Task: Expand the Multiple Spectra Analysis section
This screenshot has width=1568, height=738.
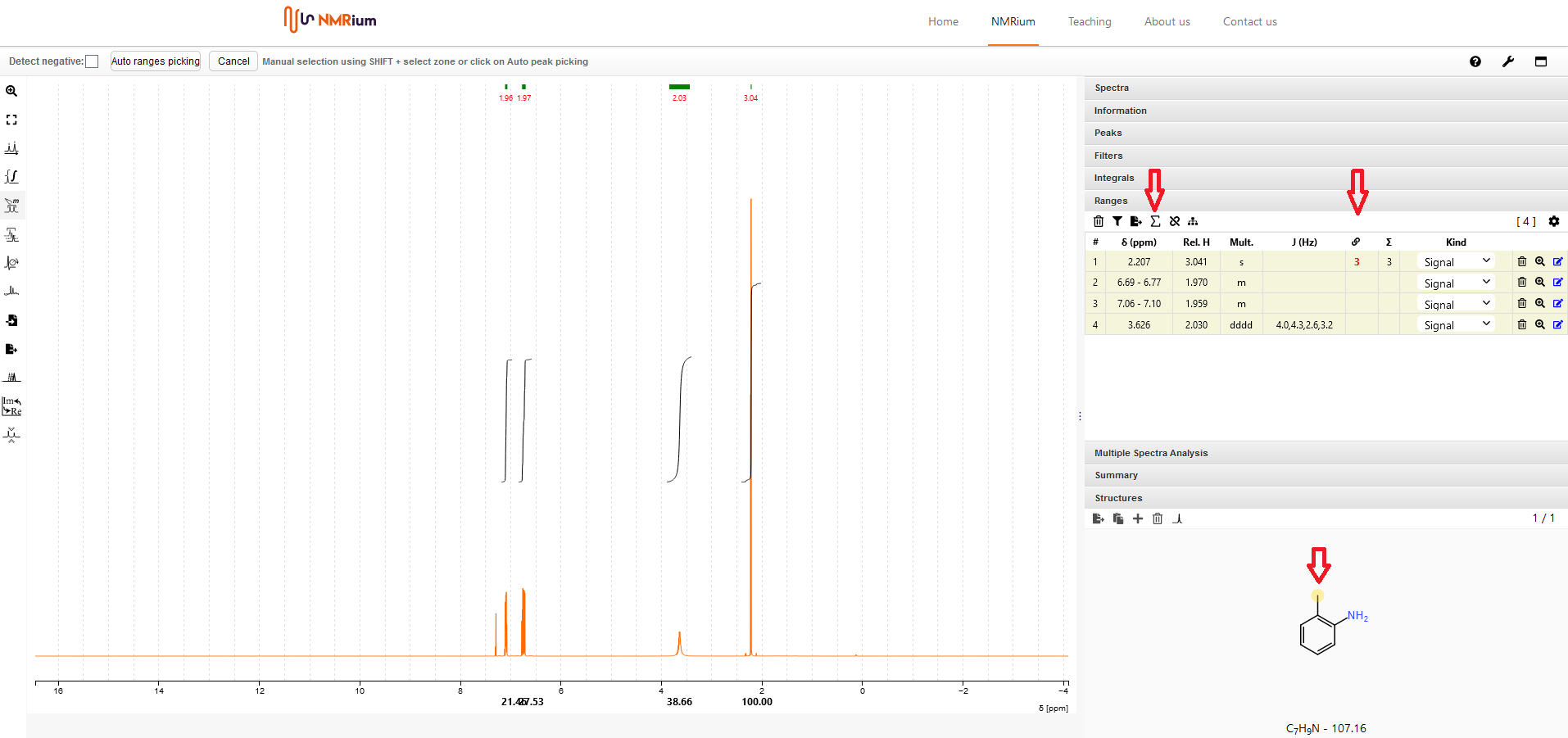Action: pos(1150,453)
